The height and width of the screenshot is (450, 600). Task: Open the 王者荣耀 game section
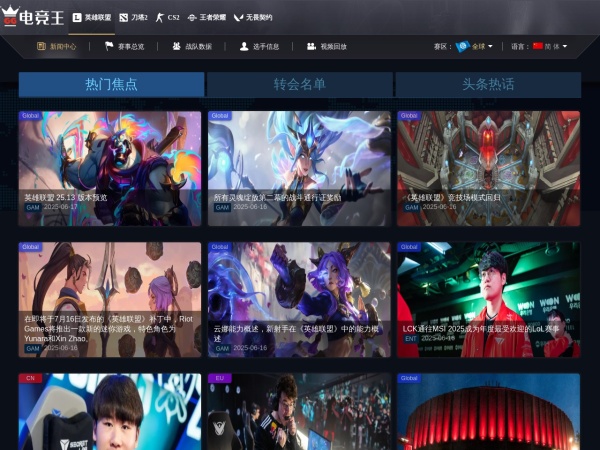click(192, 18)
